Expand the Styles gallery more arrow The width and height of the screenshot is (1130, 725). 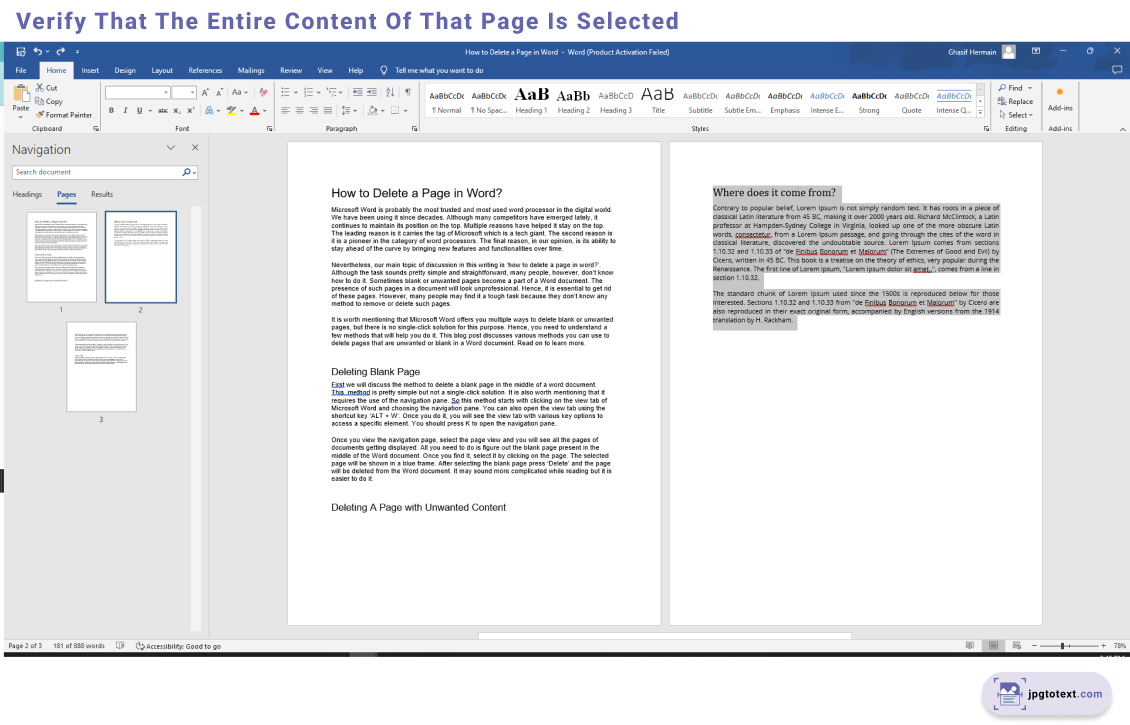point(980,112)
